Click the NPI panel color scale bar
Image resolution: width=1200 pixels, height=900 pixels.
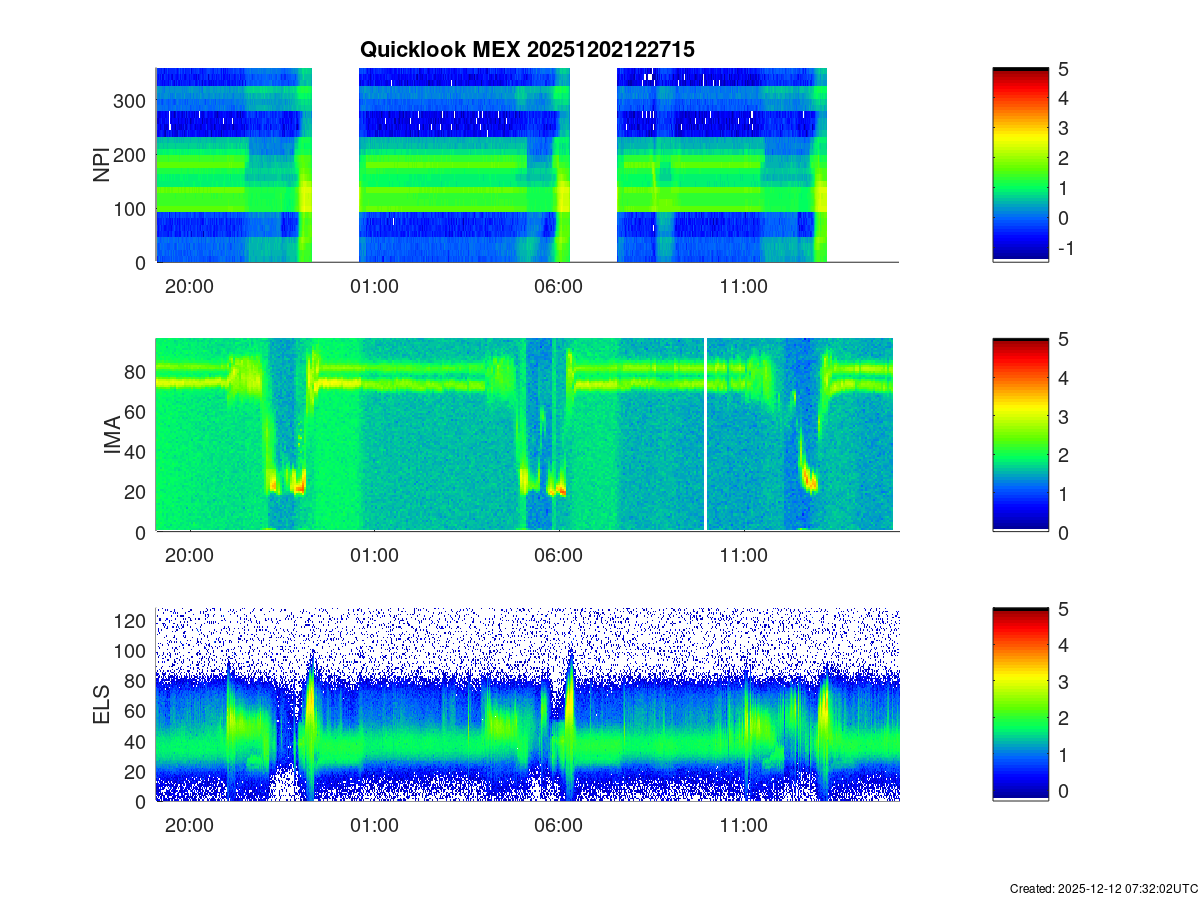click(1020, 165)
